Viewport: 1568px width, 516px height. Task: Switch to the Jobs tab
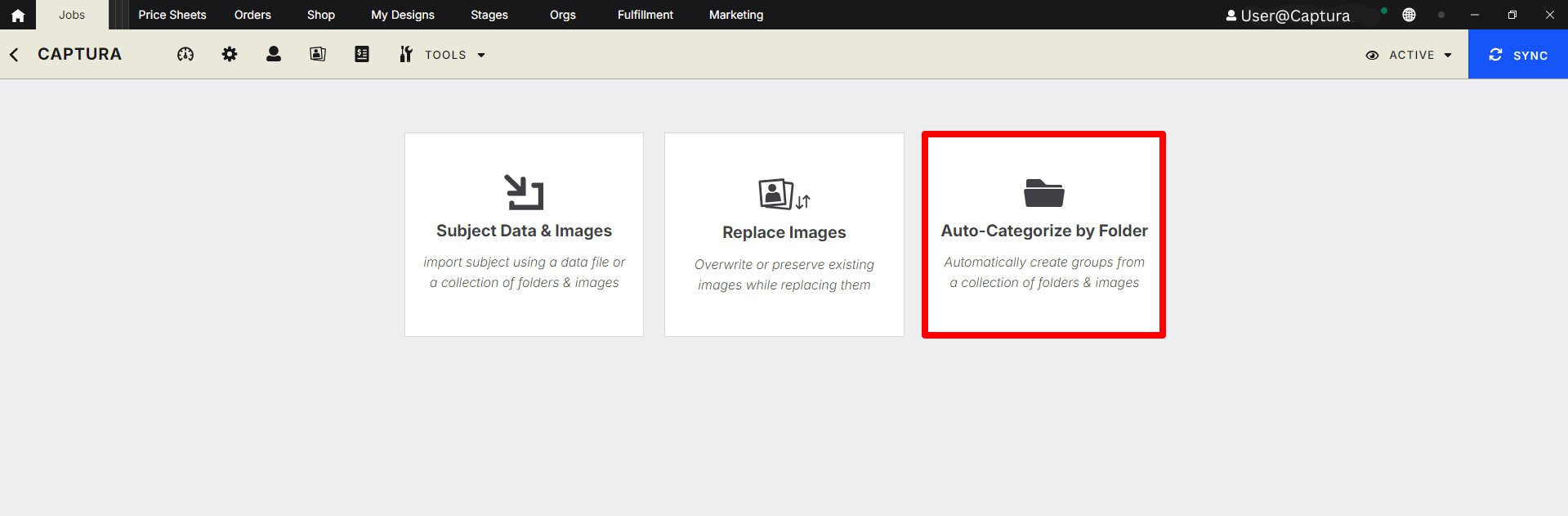point(72,15)
